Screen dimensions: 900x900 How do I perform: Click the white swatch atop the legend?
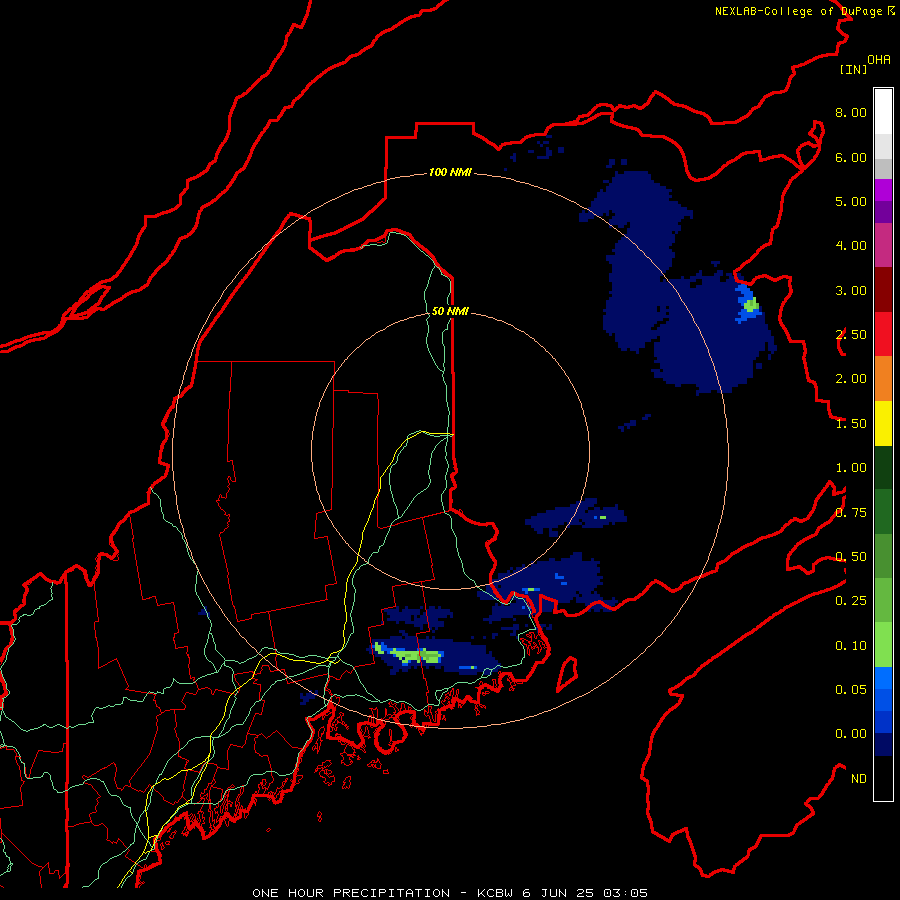(883, 112)
